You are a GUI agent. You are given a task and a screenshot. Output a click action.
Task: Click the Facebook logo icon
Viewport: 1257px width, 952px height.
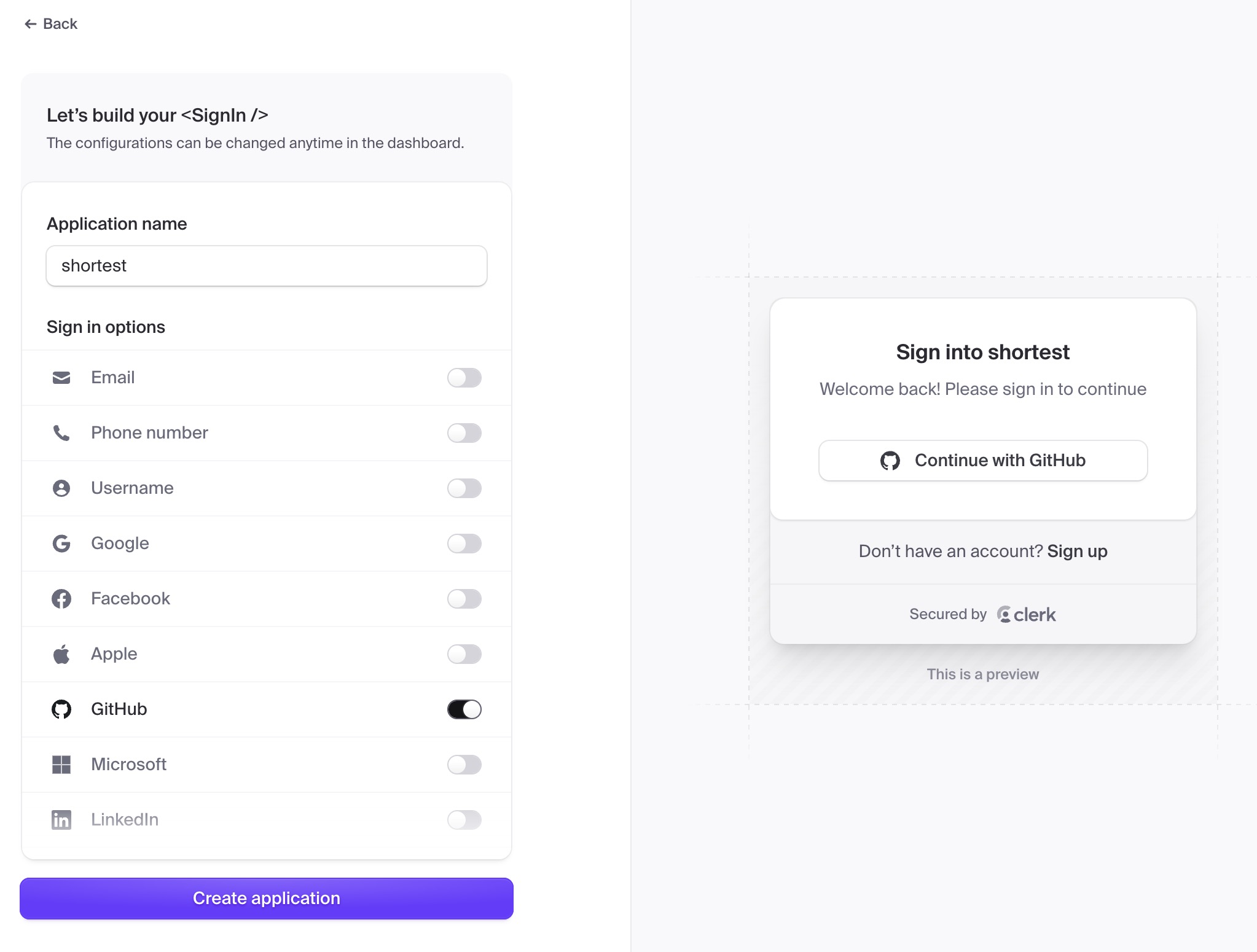61,599
